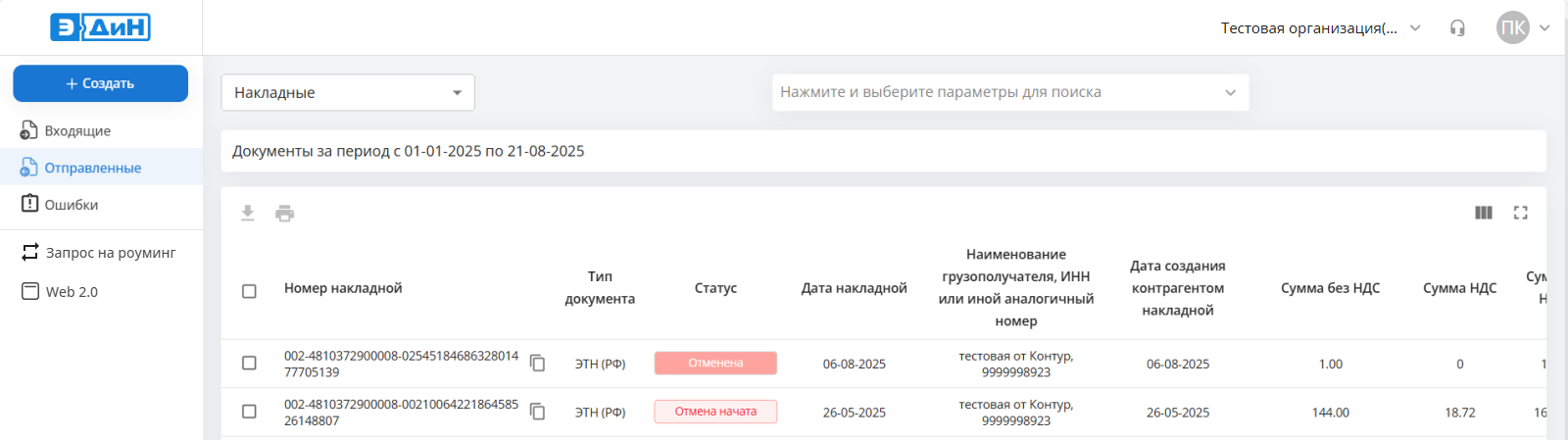Open the Накладные document type dropdown
Screen dimensions: 1568x440
tap(347, 92)
